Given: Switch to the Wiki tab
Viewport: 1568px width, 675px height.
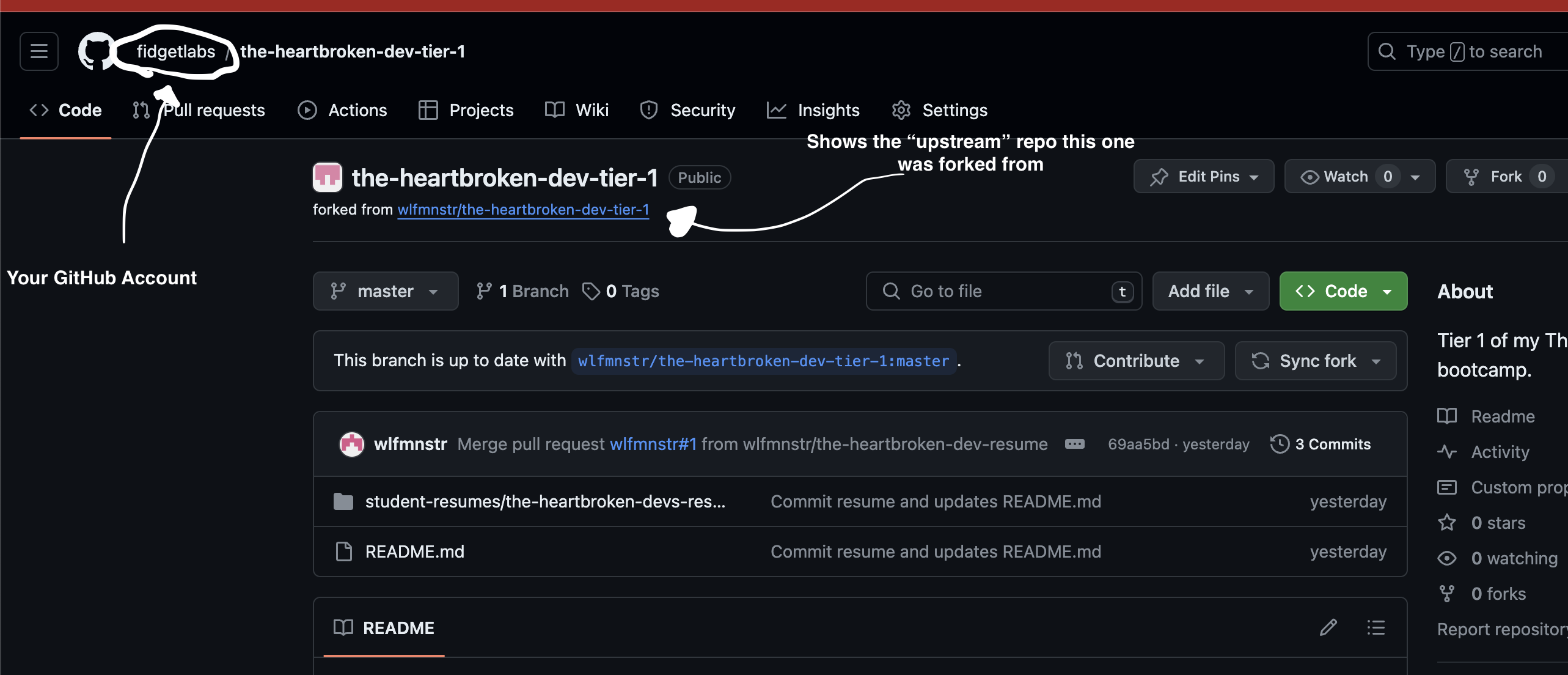Looking at the screenshot, I should pos(577,110).
